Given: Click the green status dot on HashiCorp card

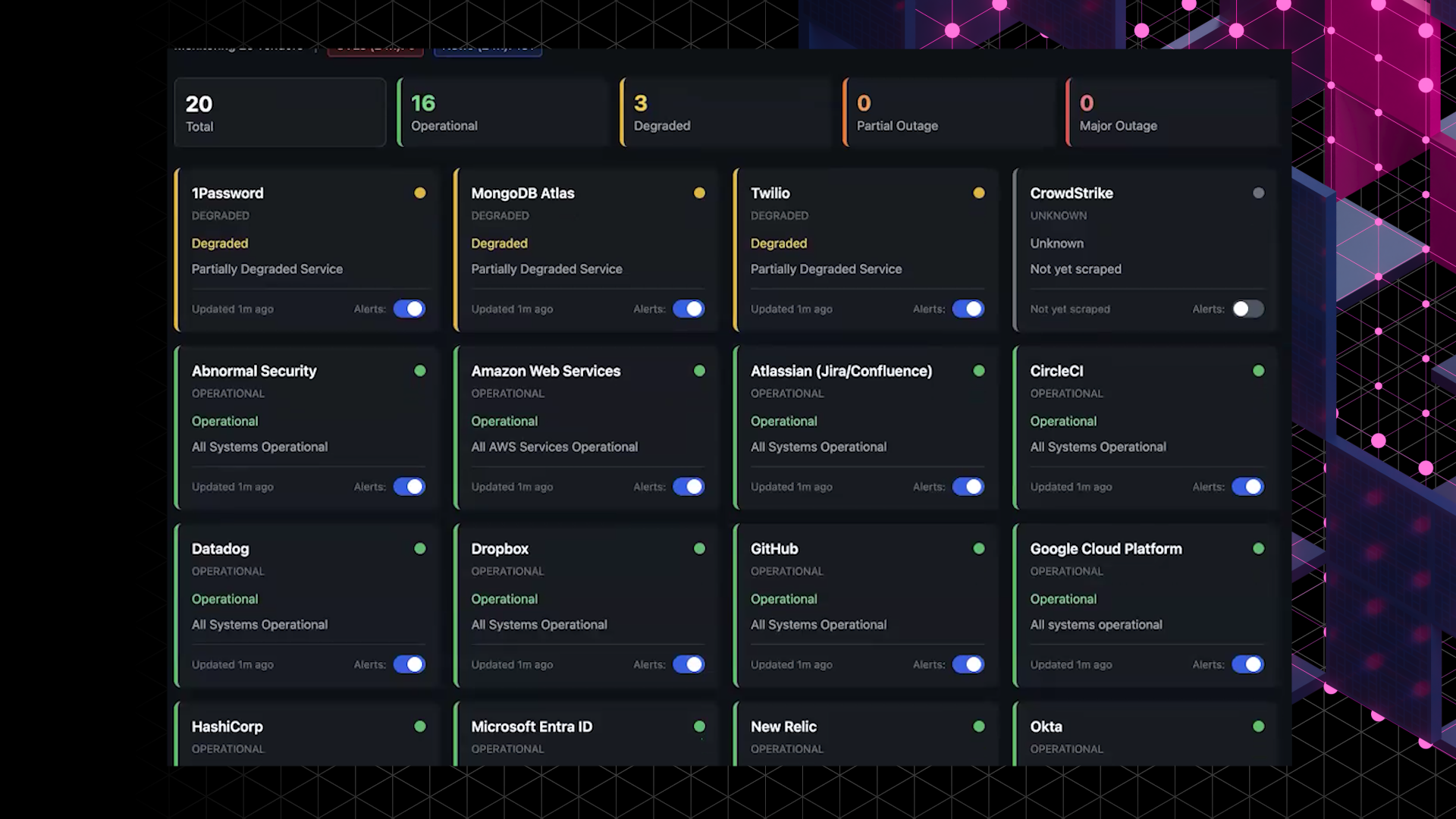Looking at the screenshot, I should (419, 726).
